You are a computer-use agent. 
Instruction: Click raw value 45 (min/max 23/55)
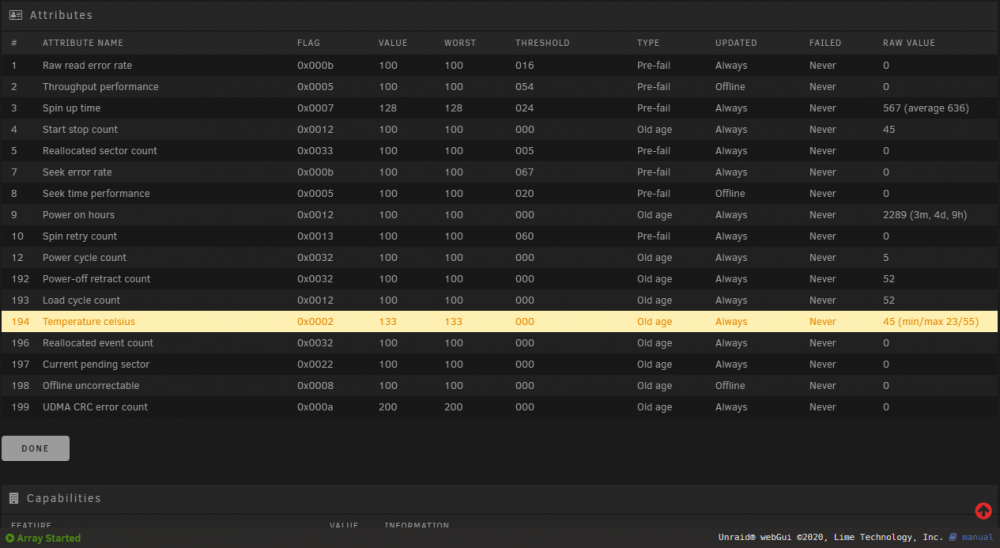point(930,322)
